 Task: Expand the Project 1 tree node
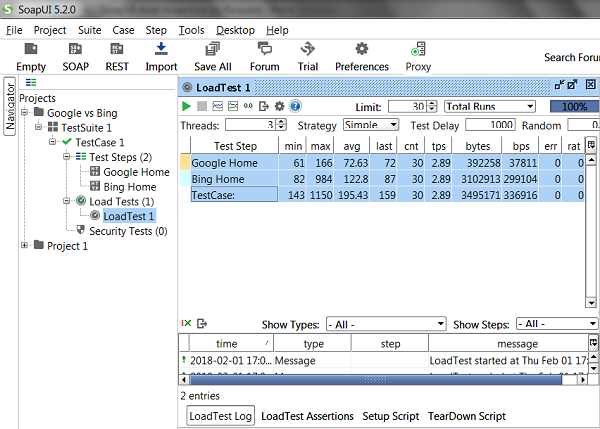24,245
